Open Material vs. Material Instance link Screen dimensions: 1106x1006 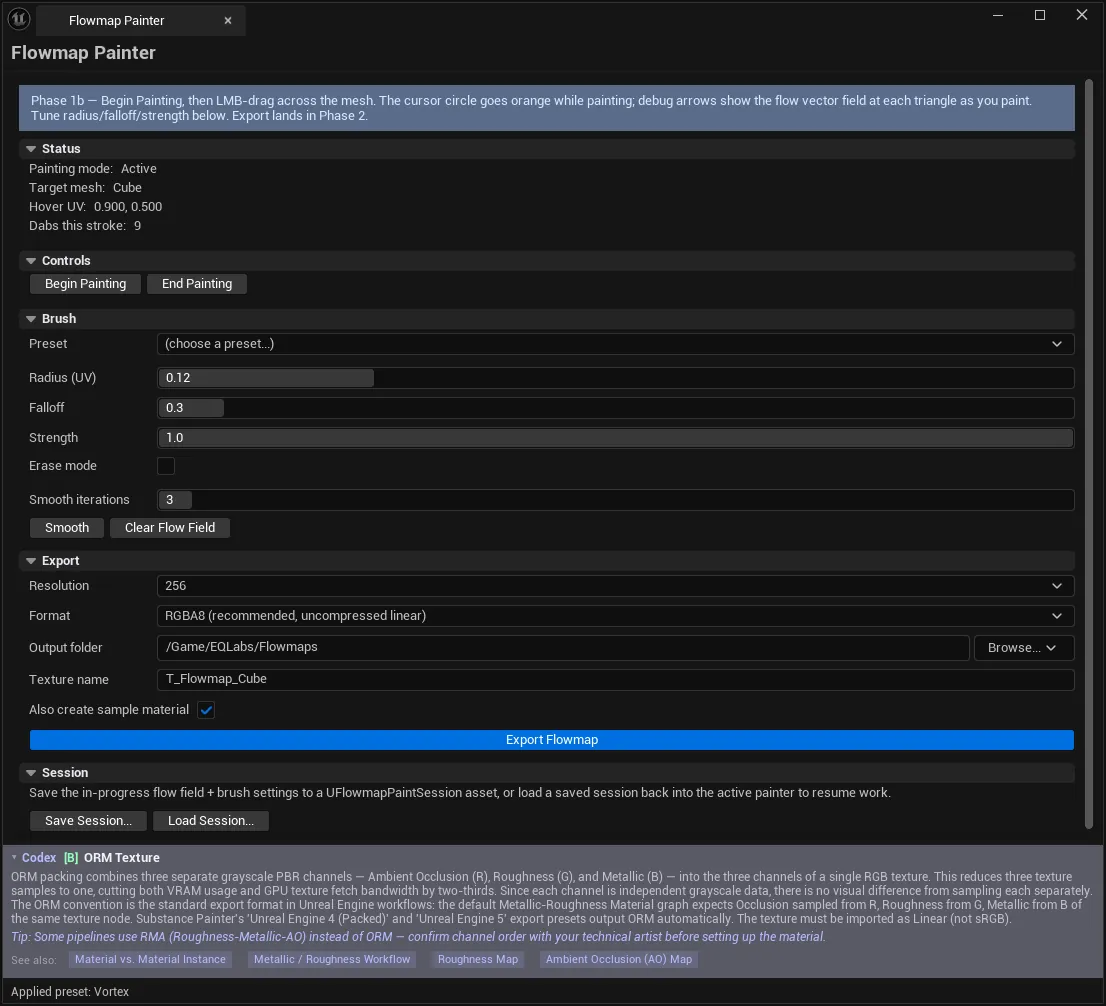click(x=150, y=959)
